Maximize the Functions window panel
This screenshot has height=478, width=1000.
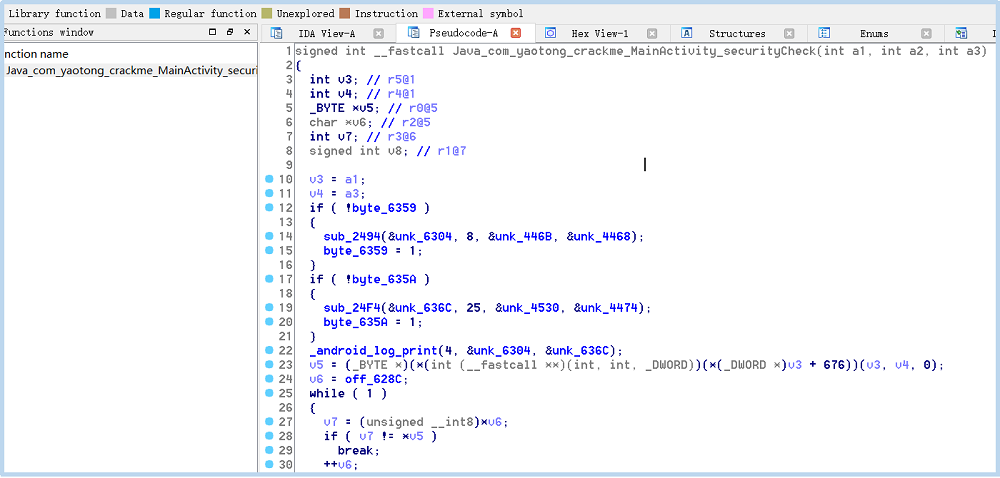213,32
